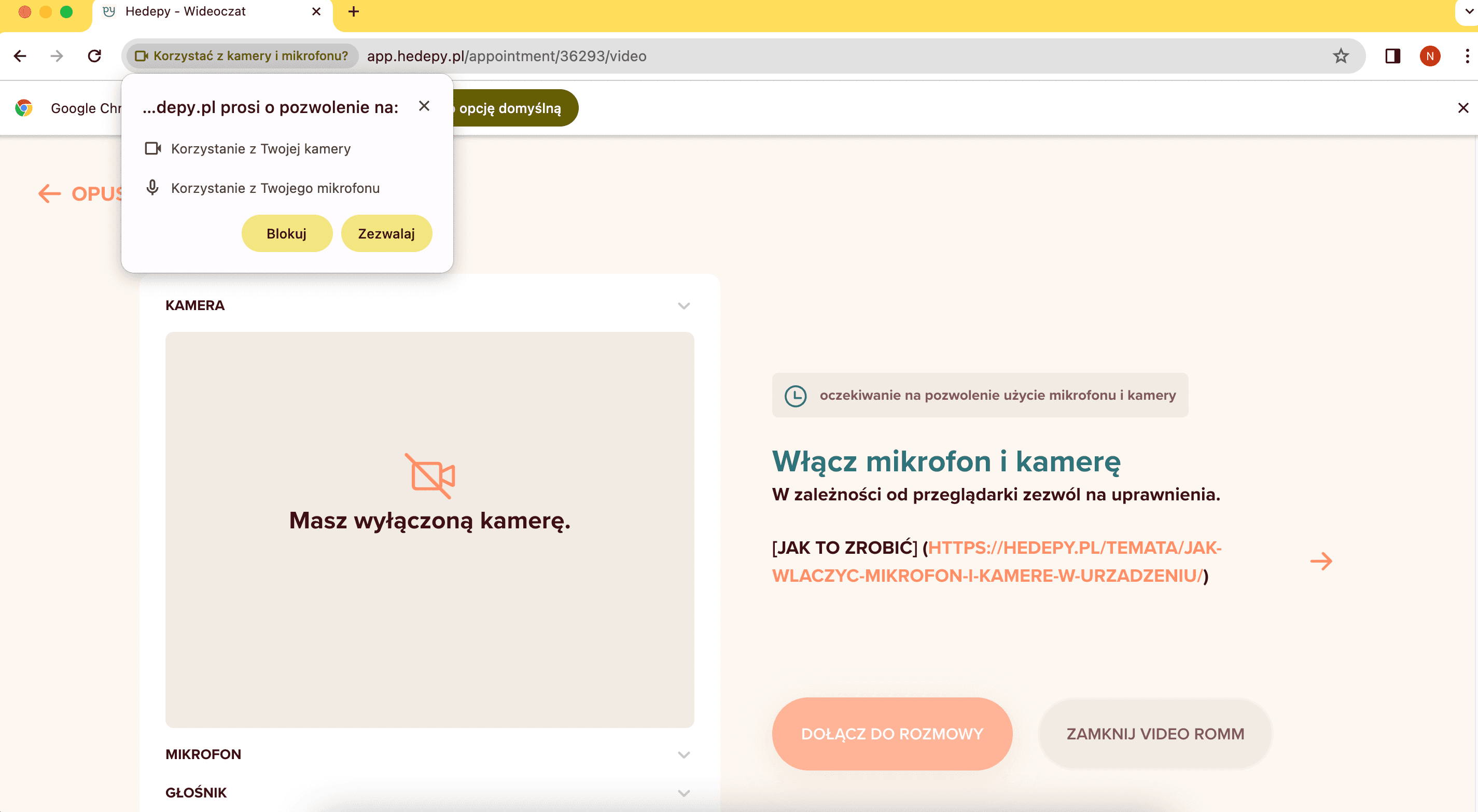The width and height of the screenshot is (1478, 812).
Task: Click DOŁĄCZ DO ROZMOWY
Action: click(891, 733)
